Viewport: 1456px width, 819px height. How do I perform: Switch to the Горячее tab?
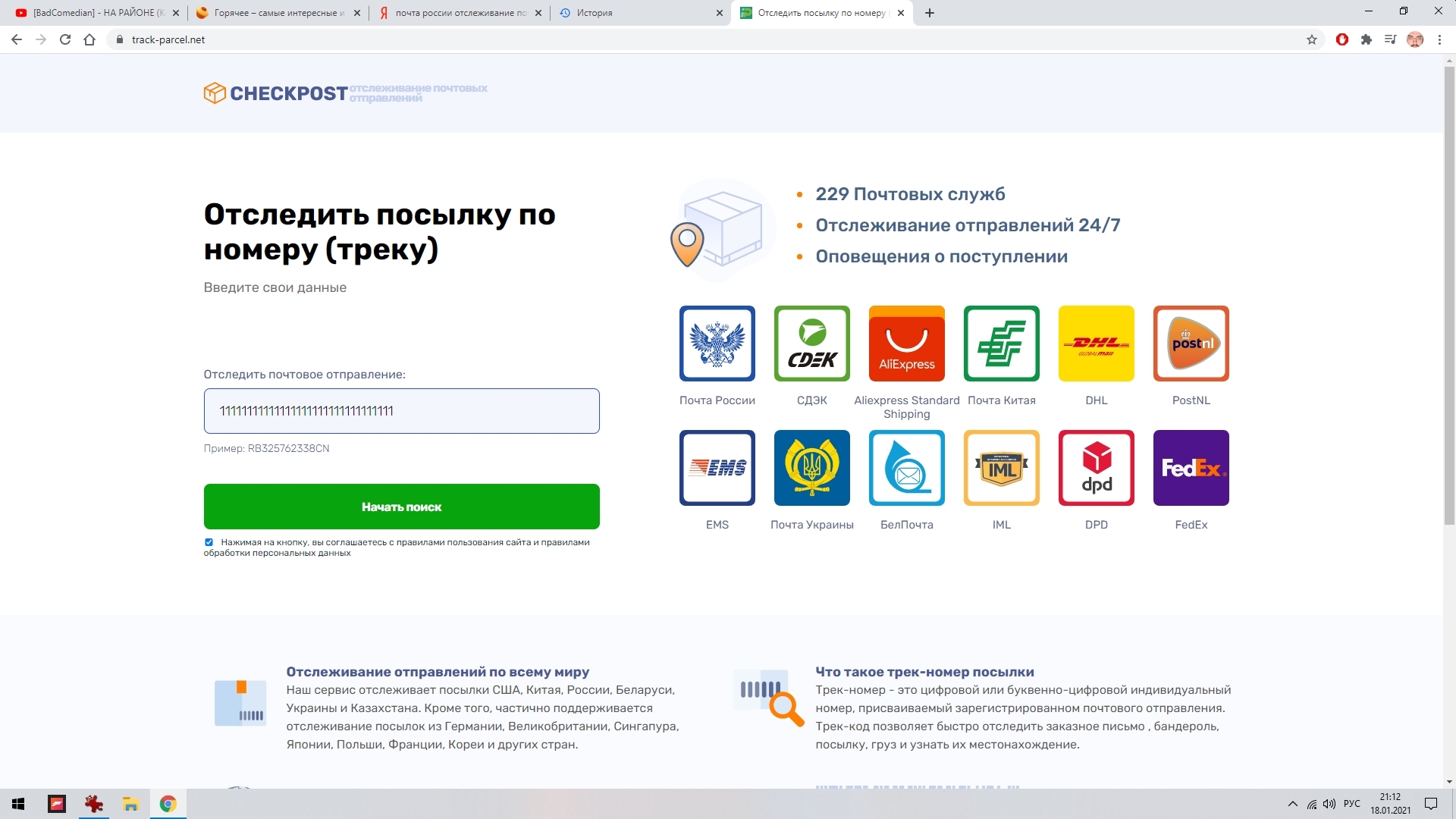click(278, 13)
